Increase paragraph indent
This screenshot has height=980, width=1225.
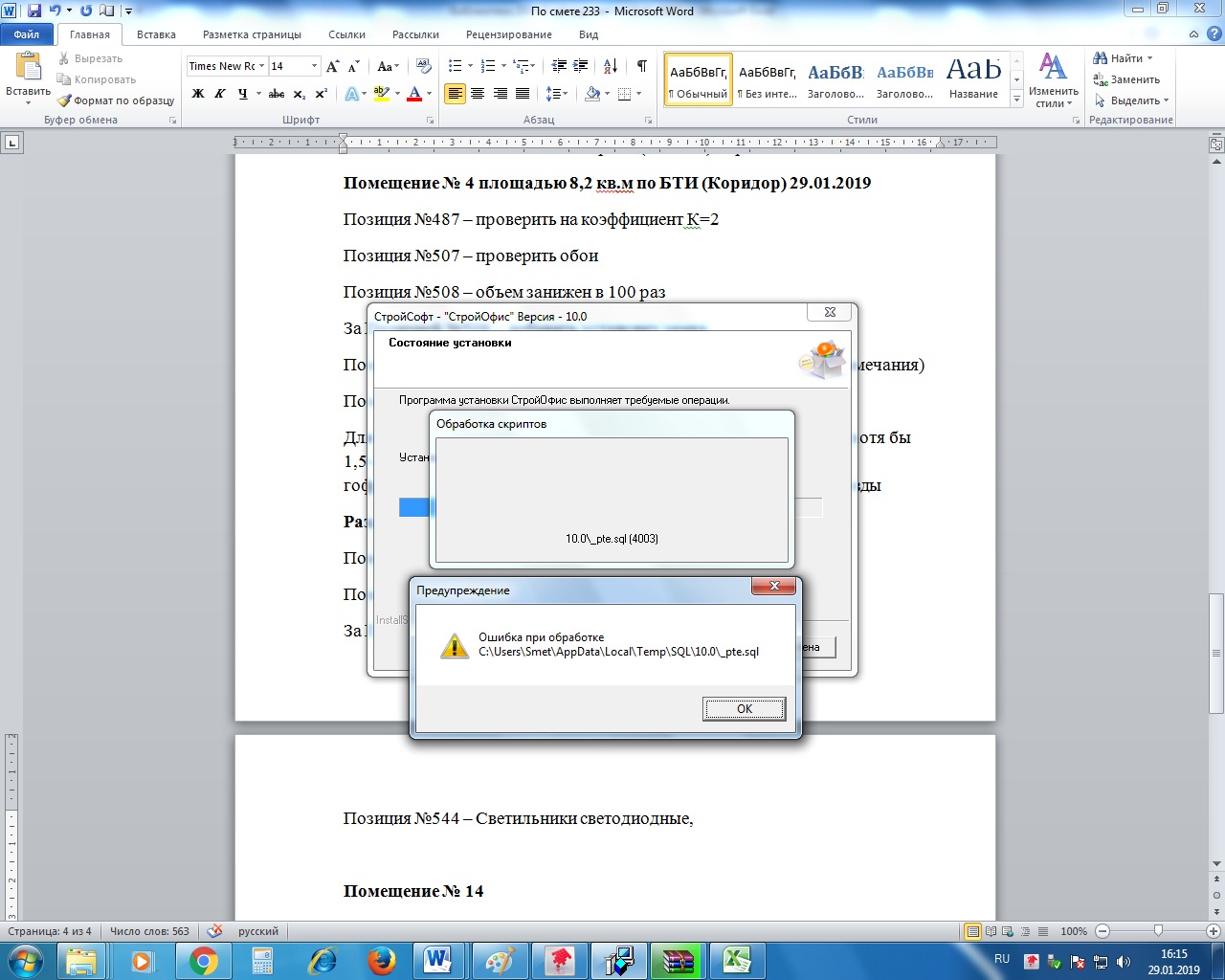click(x=581, y=66)
